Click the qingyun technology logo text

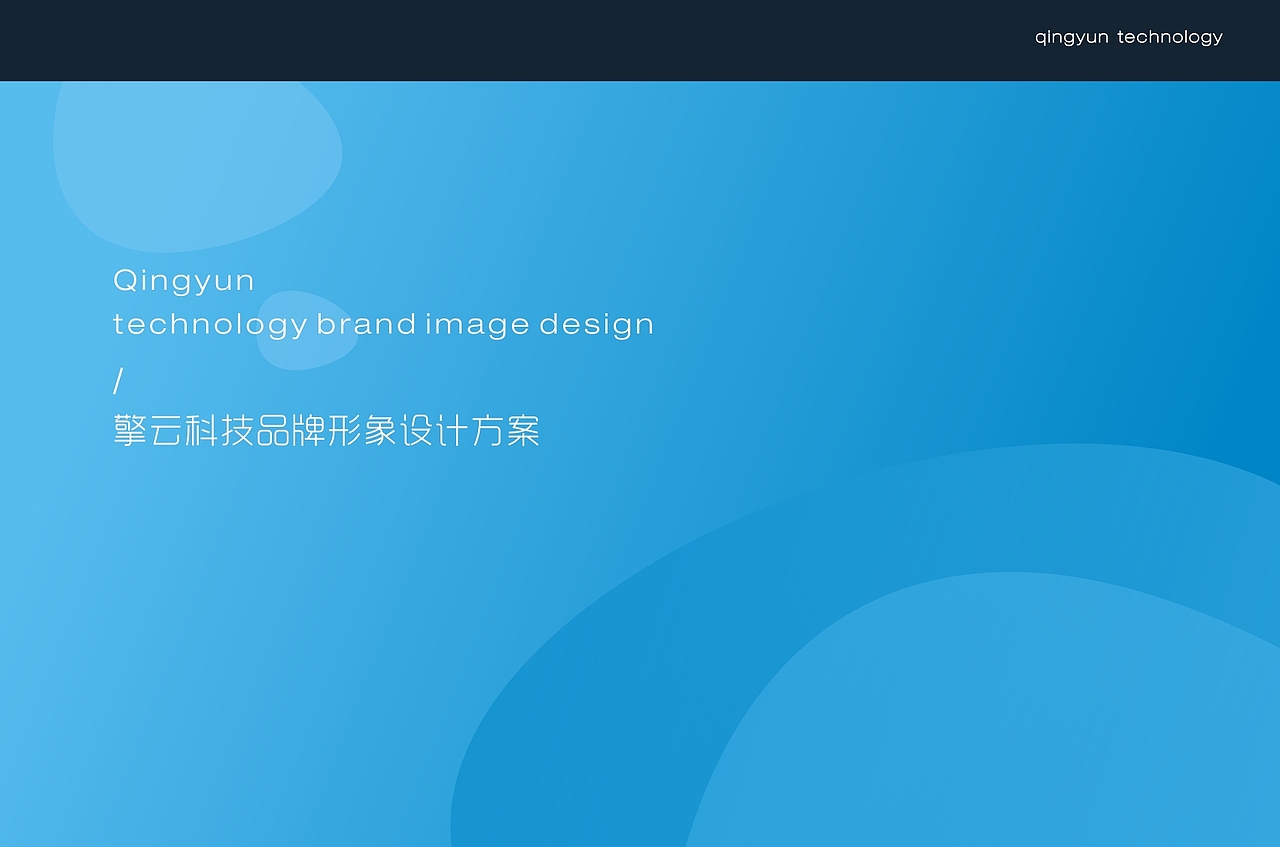tap(1127, 37)
